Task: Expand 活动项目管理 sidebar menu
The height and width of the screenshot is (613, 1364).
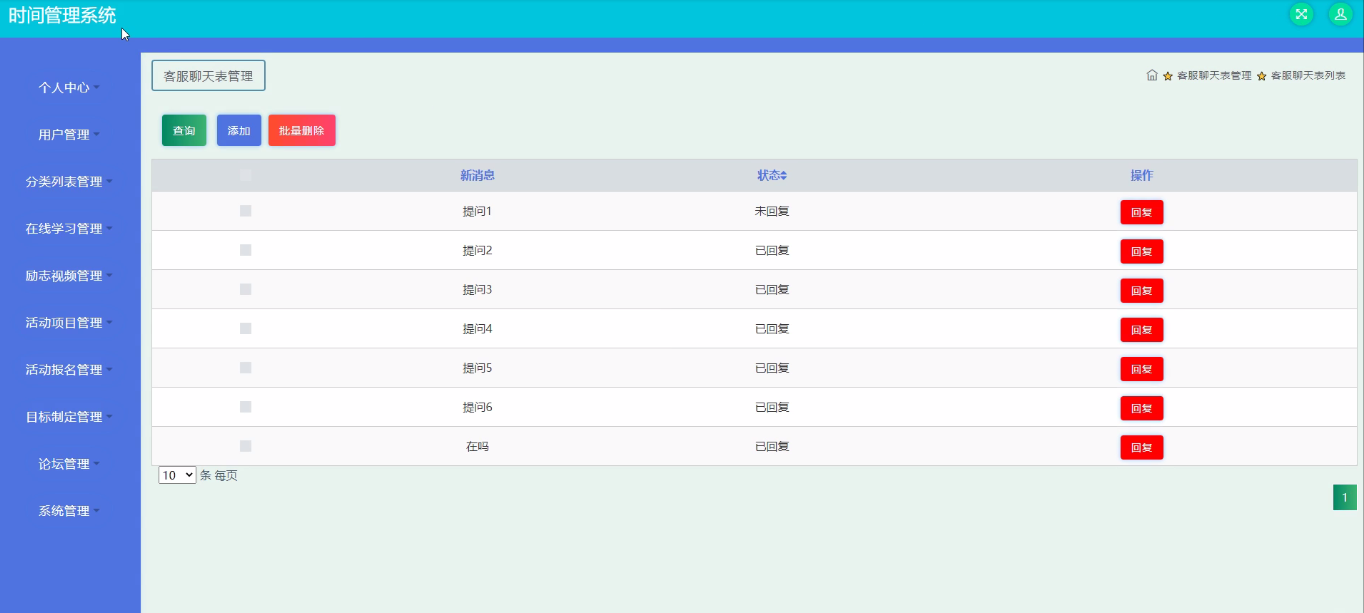Action: click(x=70, y=323)
